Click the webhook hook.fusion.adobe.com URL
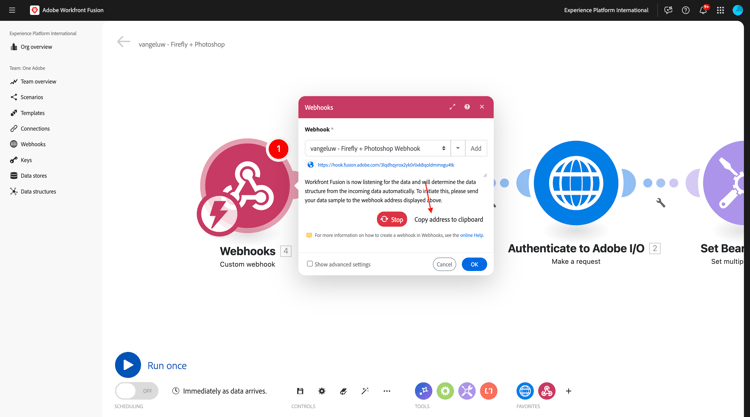This screenshot has height=417, width=750. pos(386,165)
